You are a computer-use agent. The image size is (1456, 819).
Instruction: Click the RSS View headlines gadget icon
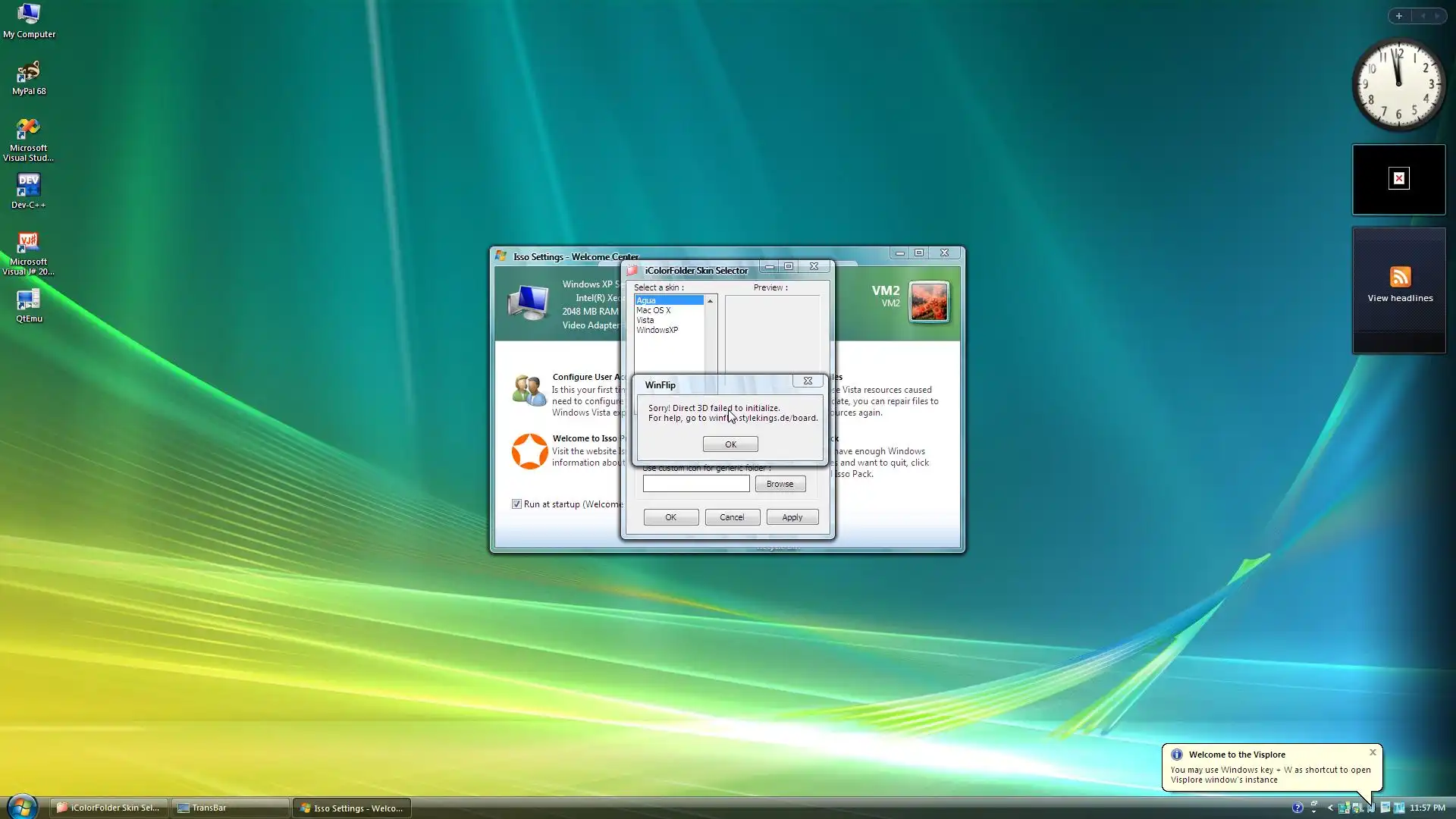(x=1400, y=277)
